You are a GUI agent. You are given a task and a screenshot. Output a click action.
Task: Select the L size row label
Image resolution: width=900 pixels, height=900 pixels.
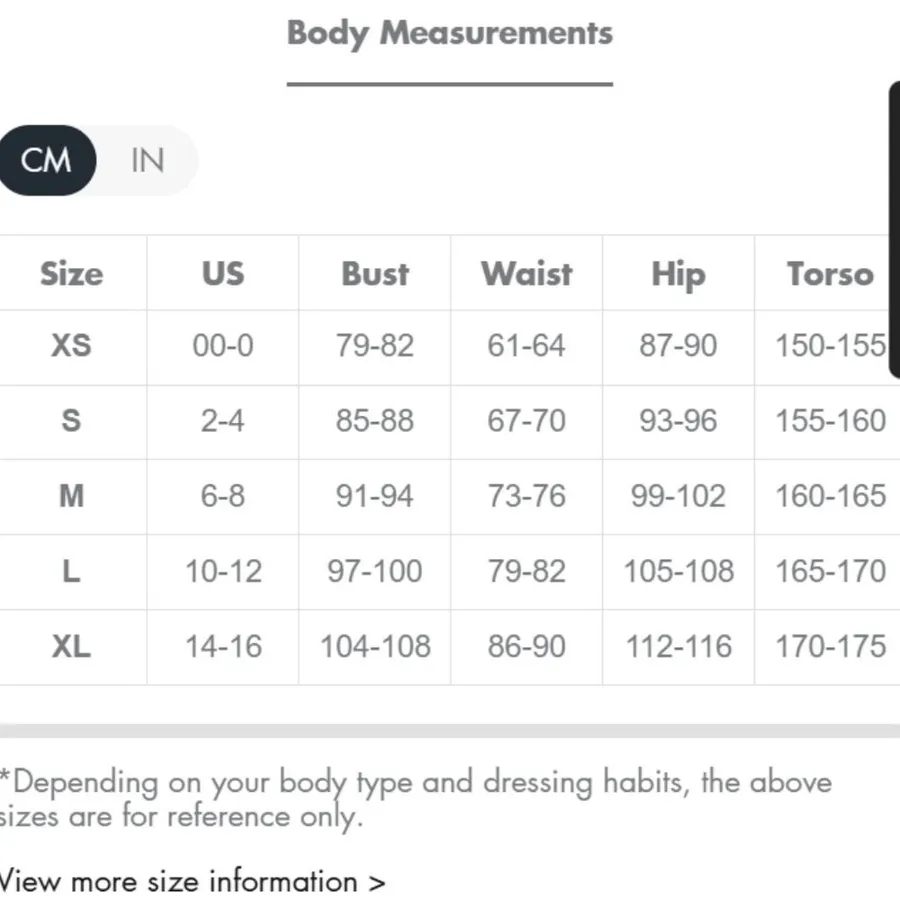click(72, 571)
